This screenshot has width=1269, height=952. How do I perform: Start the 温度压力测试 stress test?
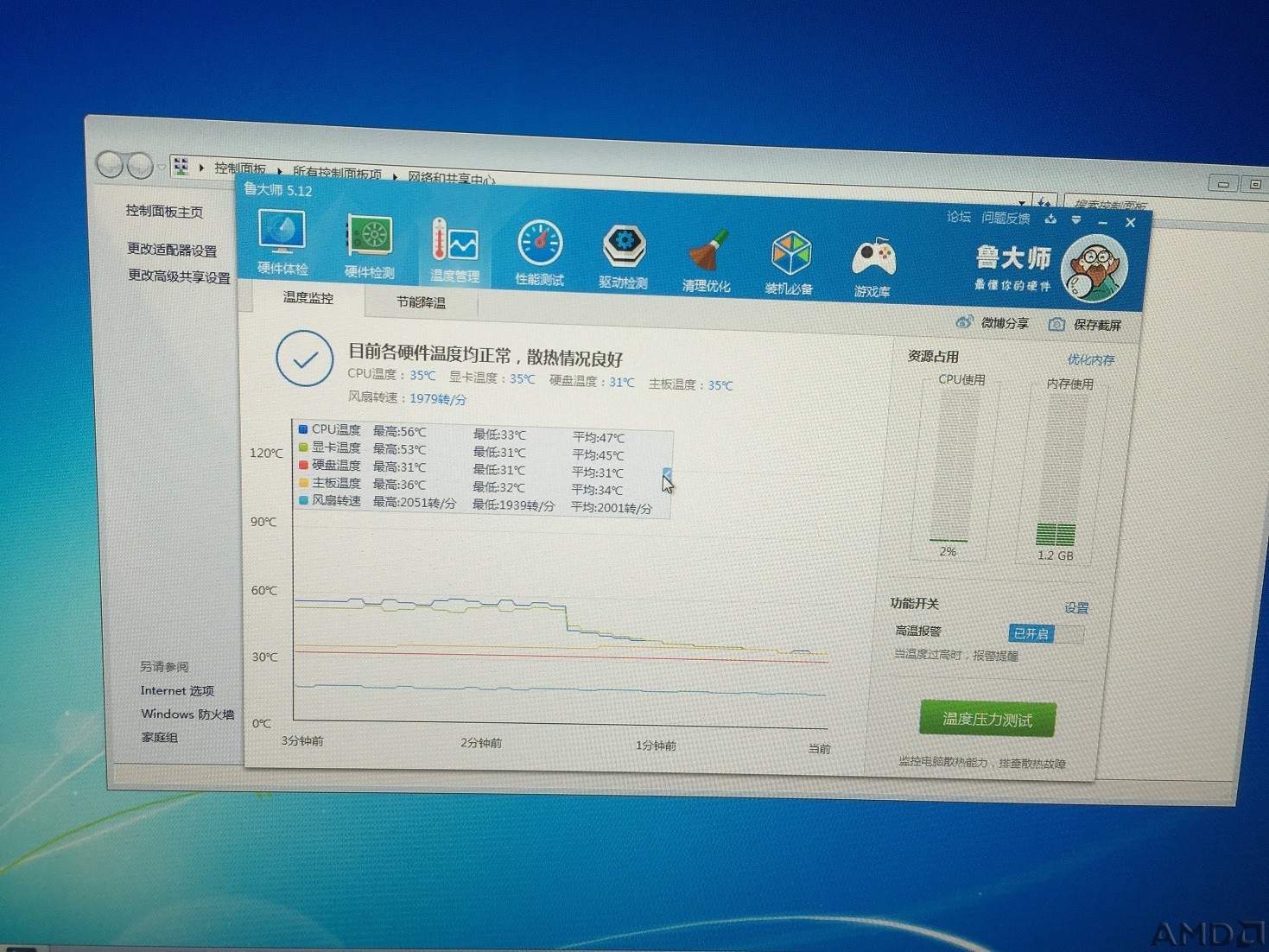987,719
